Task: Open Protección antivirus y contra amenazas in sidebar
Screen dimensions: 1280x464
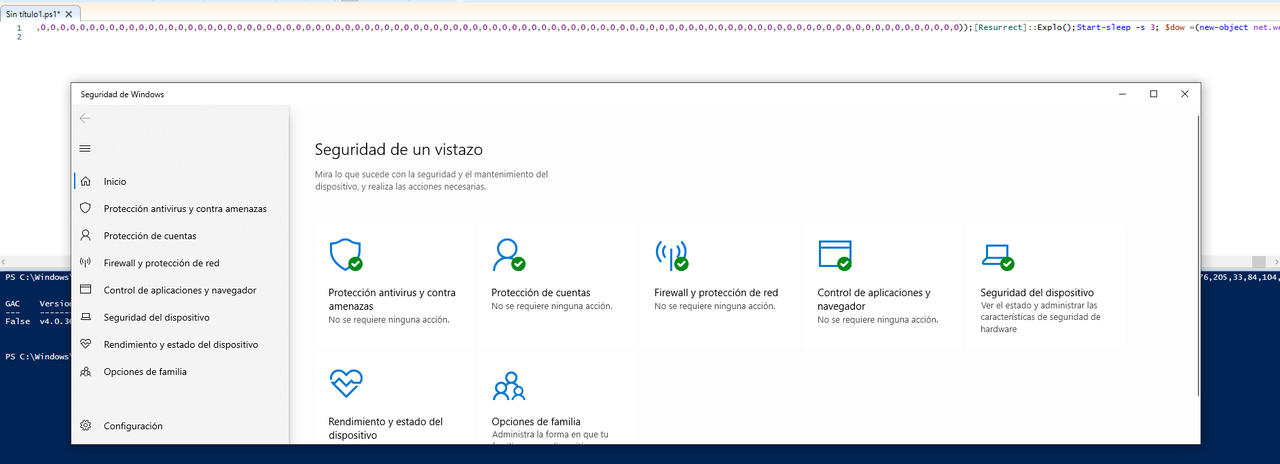Action: 181,209
